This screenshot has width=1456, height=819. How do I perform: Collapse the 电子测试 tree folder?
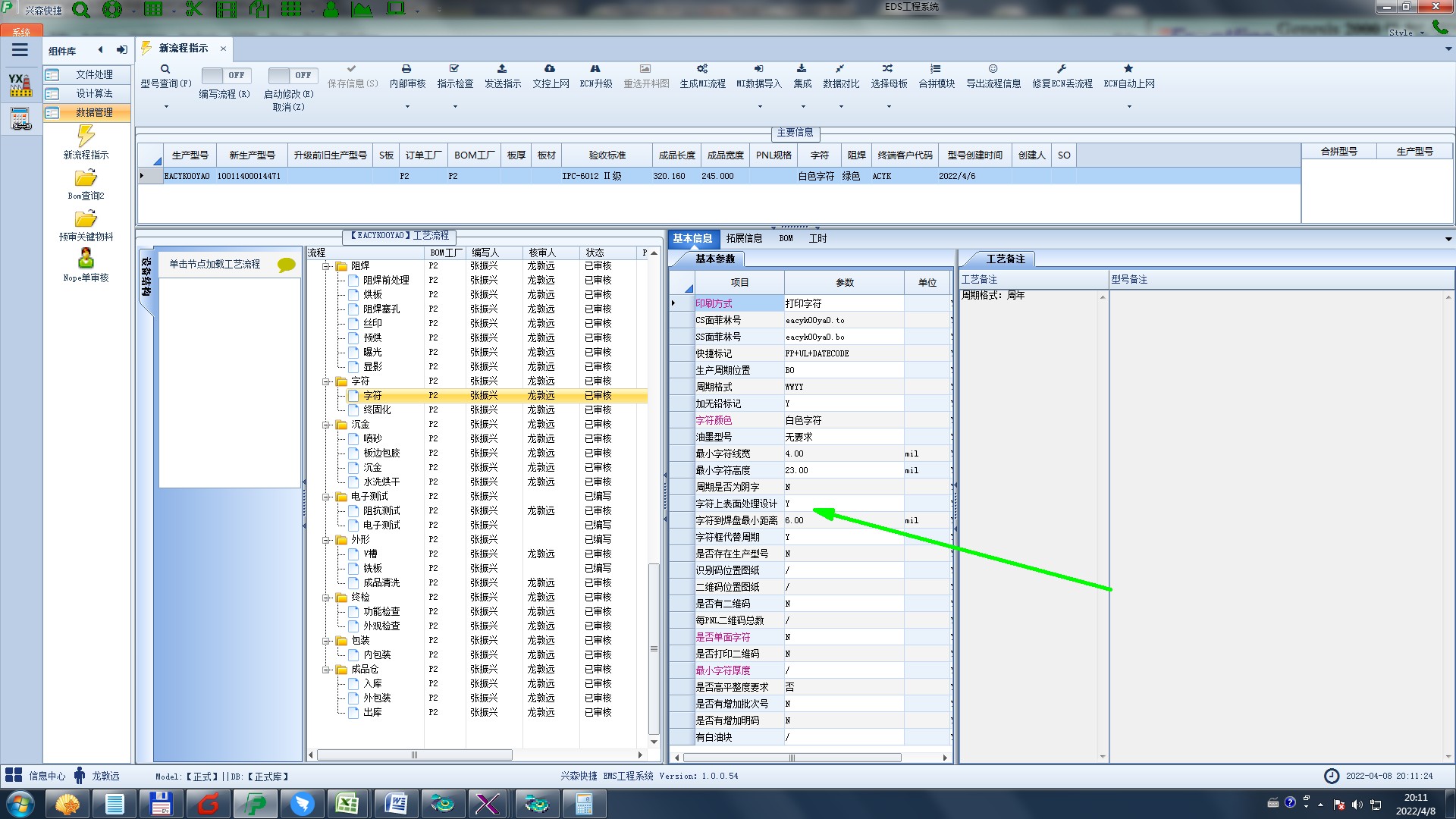326,497
